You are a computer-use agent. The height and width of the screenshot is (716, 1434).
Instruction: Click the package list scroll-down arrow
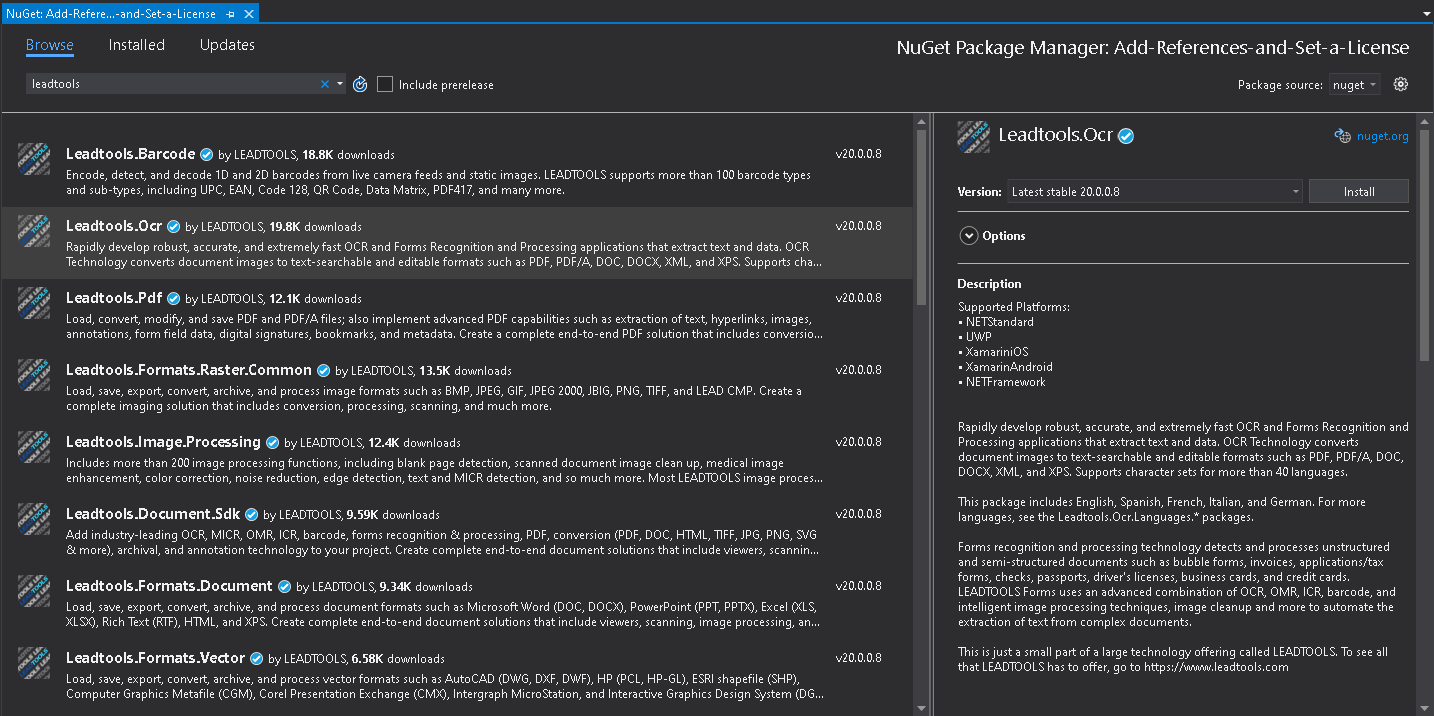point(921,709)
